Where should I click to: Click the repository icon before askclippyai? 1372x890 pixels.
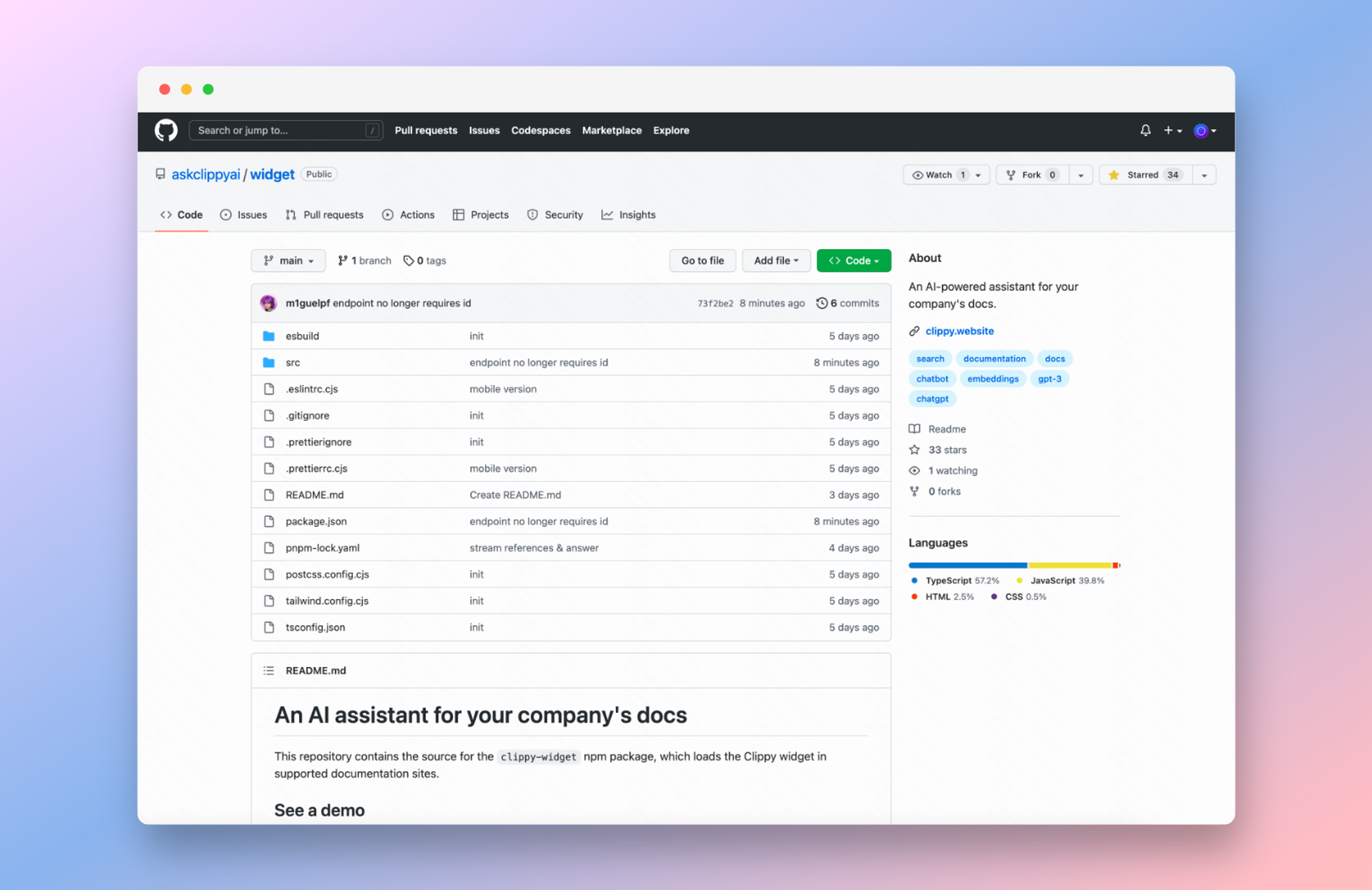161,174
